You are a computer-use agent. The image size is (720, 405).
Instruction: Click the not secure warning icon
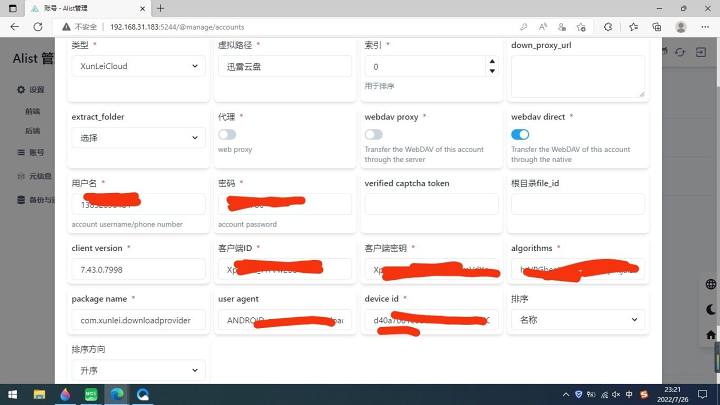(x=67, y=27)
